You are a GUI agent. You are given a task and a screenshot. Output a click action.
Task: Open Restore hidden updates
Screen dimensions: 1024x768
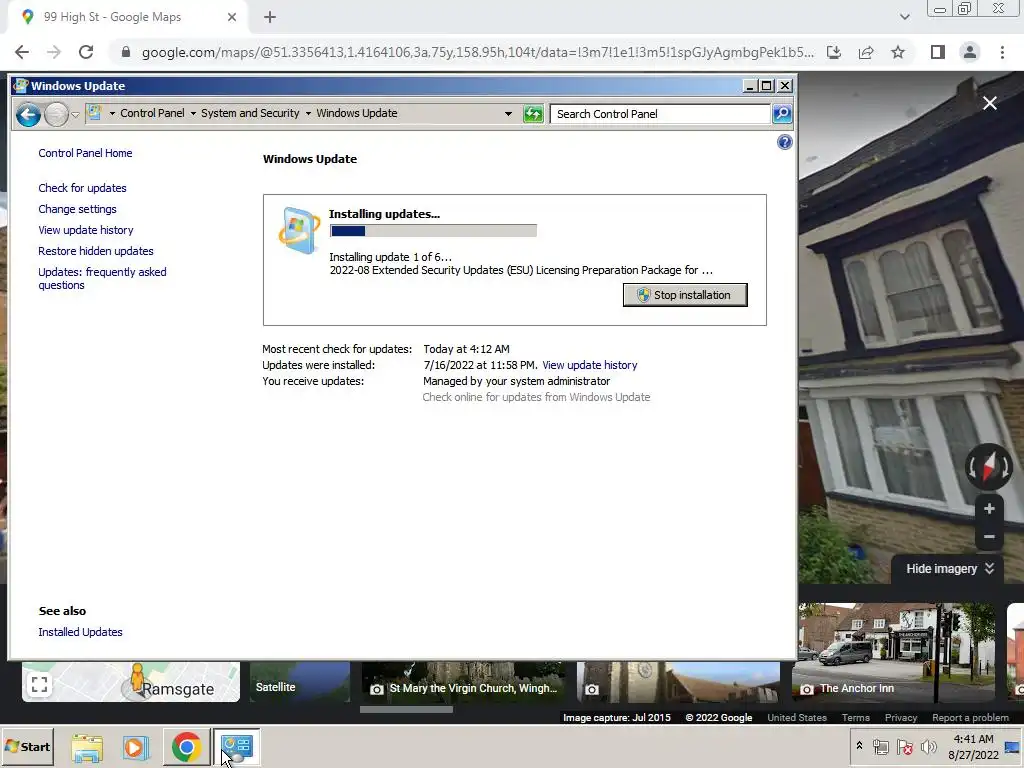click(x=95, y=251)
